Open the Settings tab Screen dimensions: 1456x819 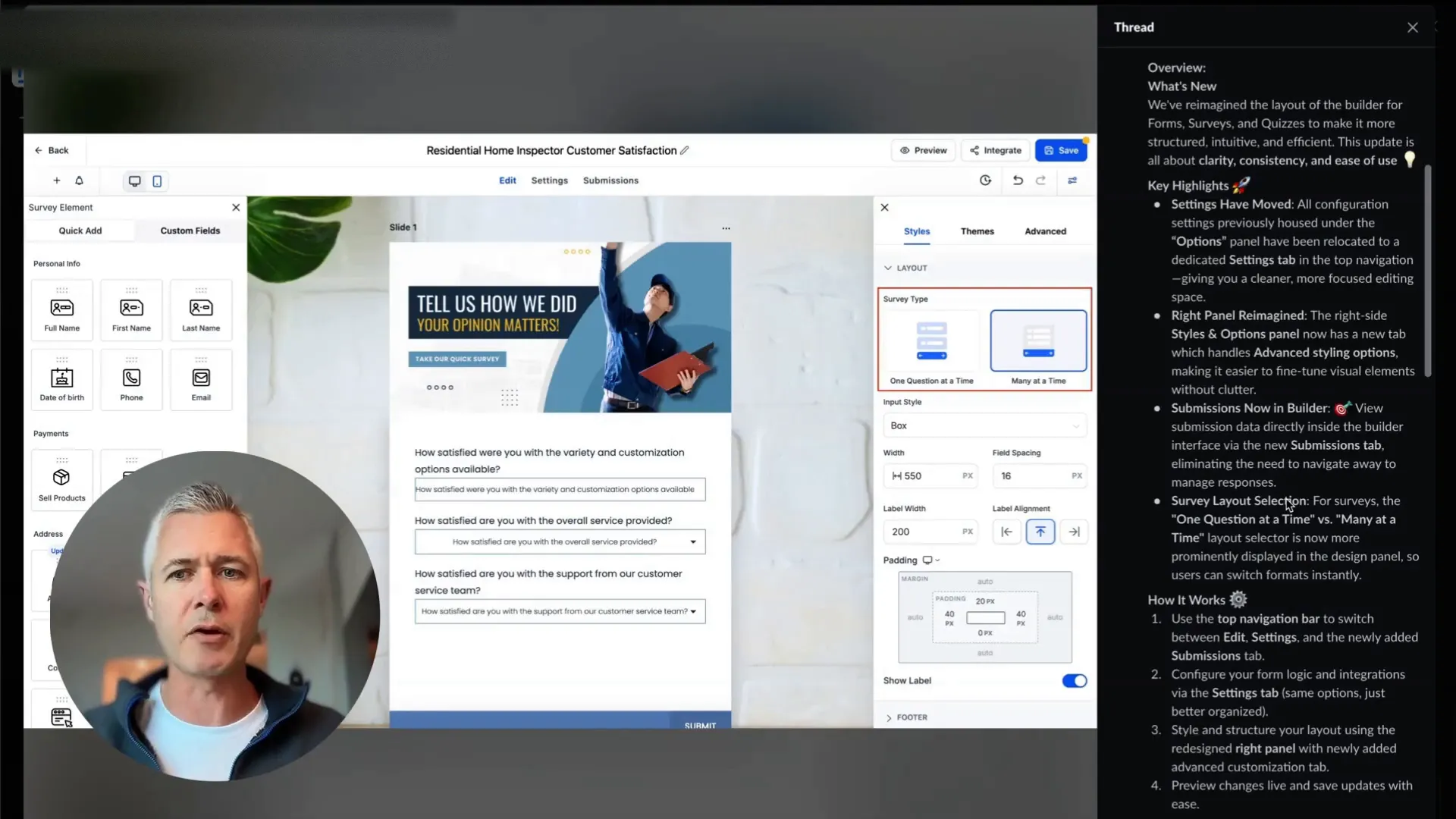(x=549, y=180)
